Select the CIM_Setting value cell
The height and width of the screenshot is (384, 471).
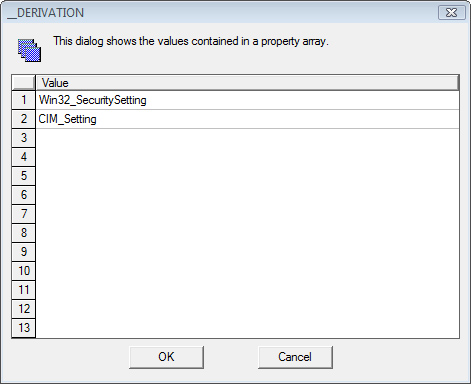coord(247,119)
